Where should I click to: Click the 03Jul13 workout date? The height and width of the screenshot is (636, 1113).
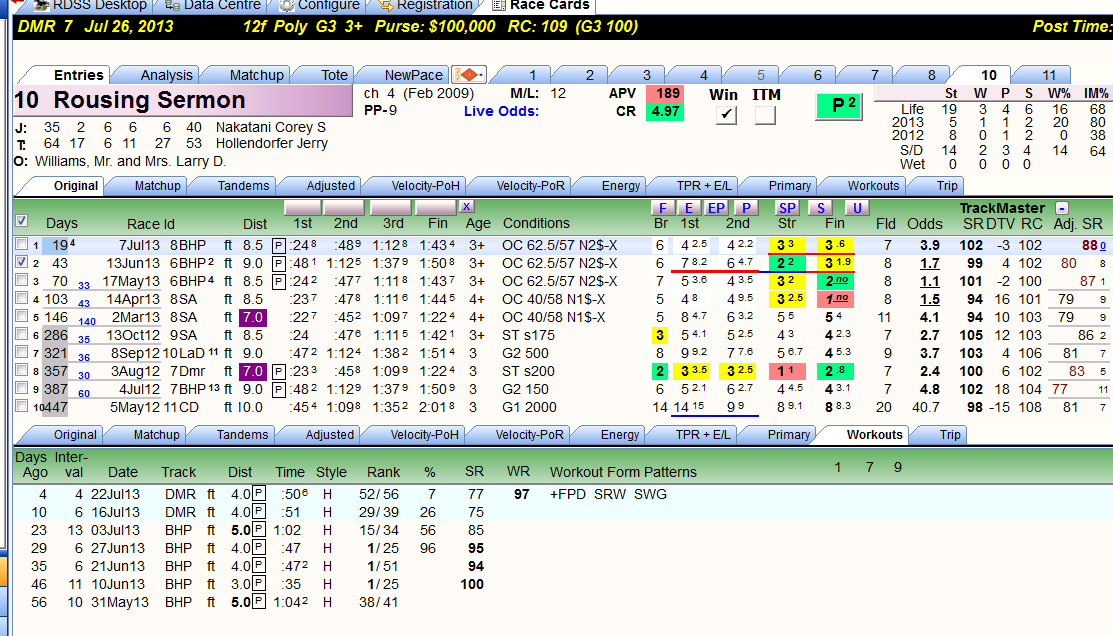pos(116,530)
